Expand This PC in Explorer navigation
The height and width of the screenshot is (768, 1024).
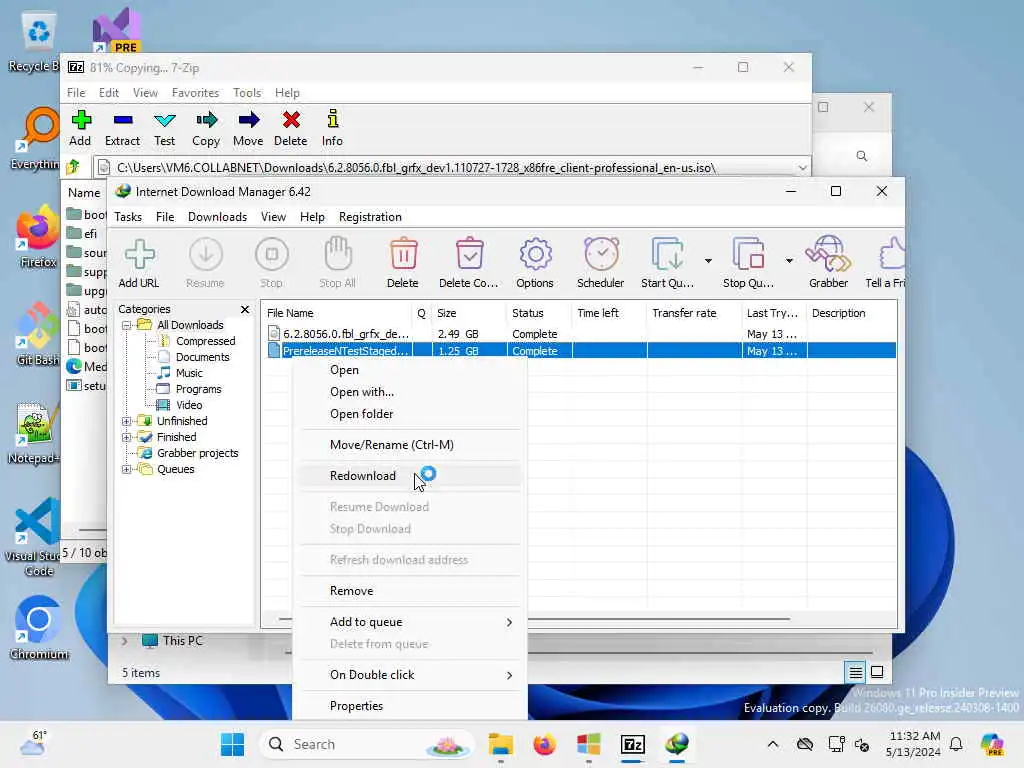pyautogui.click(x=124, y=641)
